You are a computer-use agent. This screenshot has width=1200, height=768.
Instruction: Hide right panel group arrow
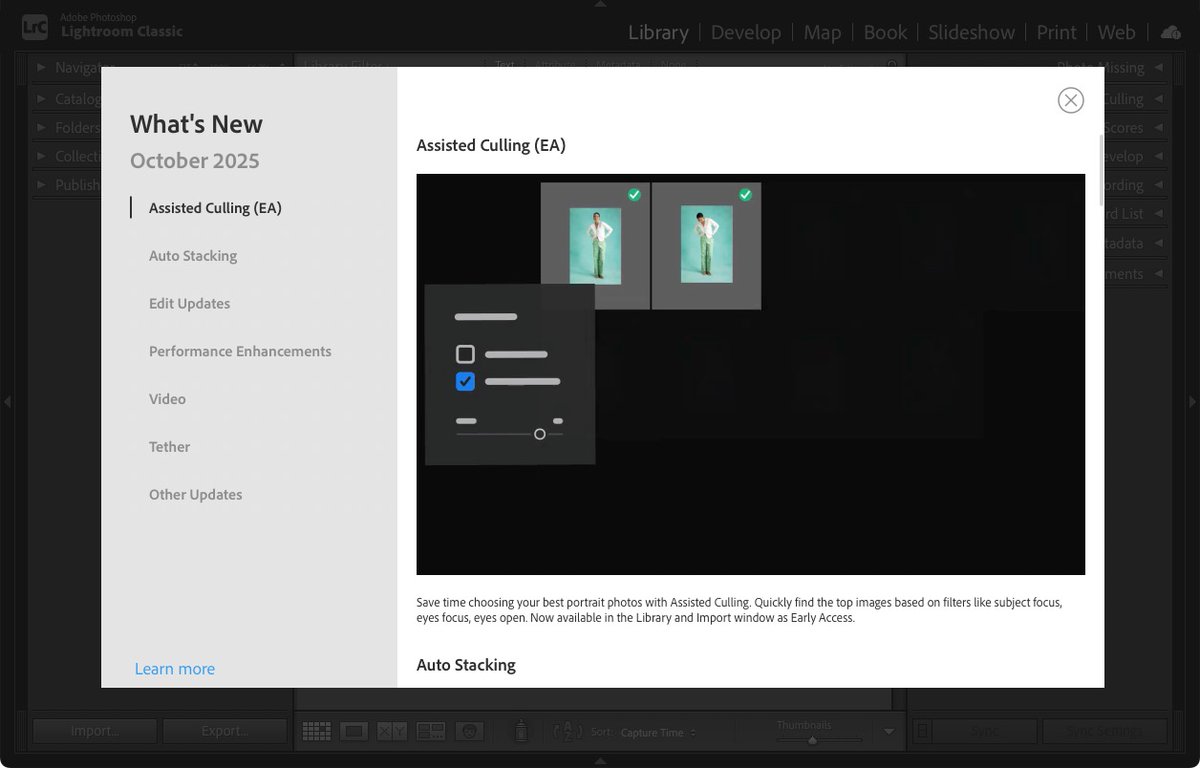[1193, 402]
